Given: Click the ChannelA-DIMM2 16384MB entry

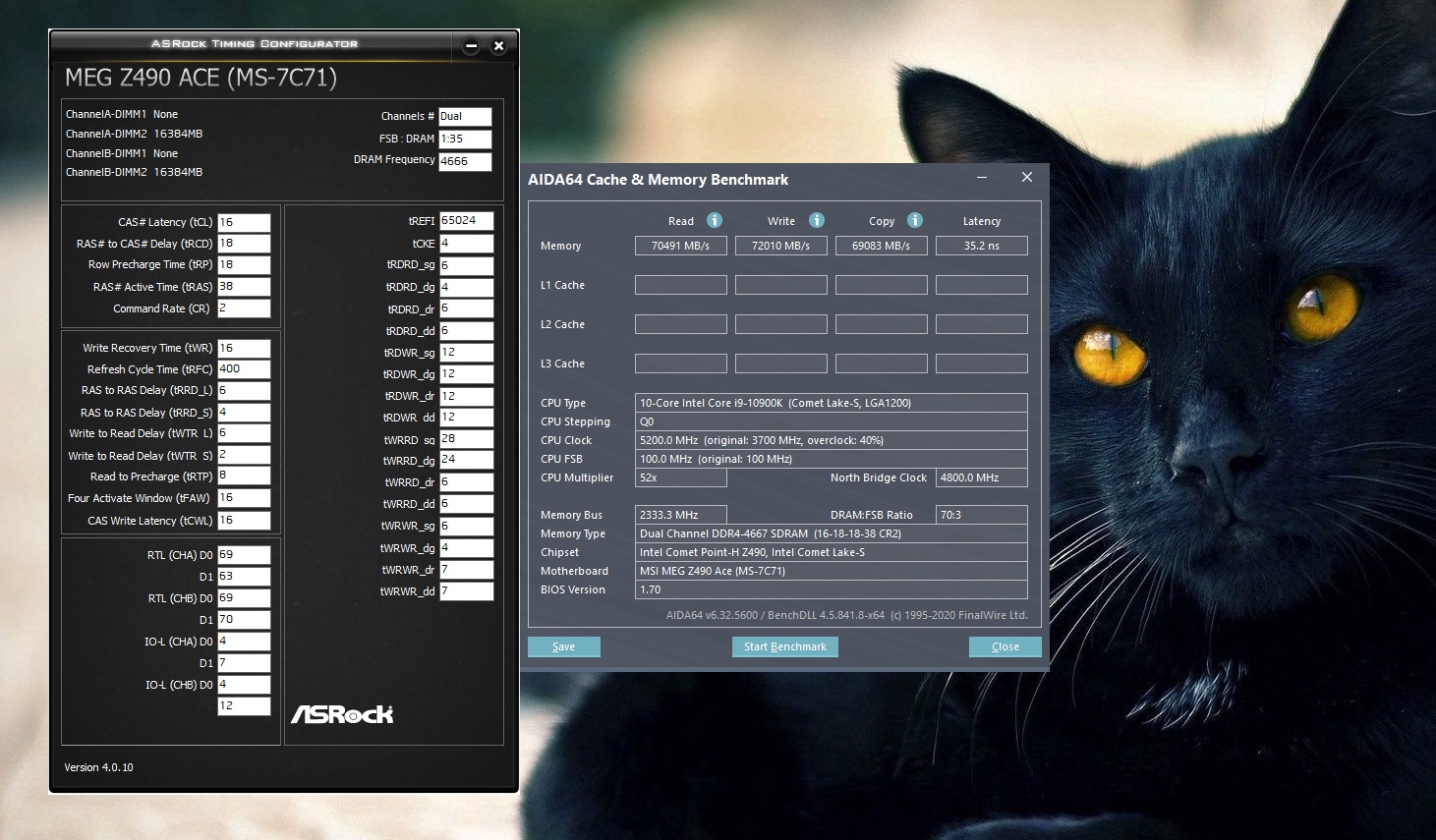Looking at the screenshot, I should click(x=135, y=134).
